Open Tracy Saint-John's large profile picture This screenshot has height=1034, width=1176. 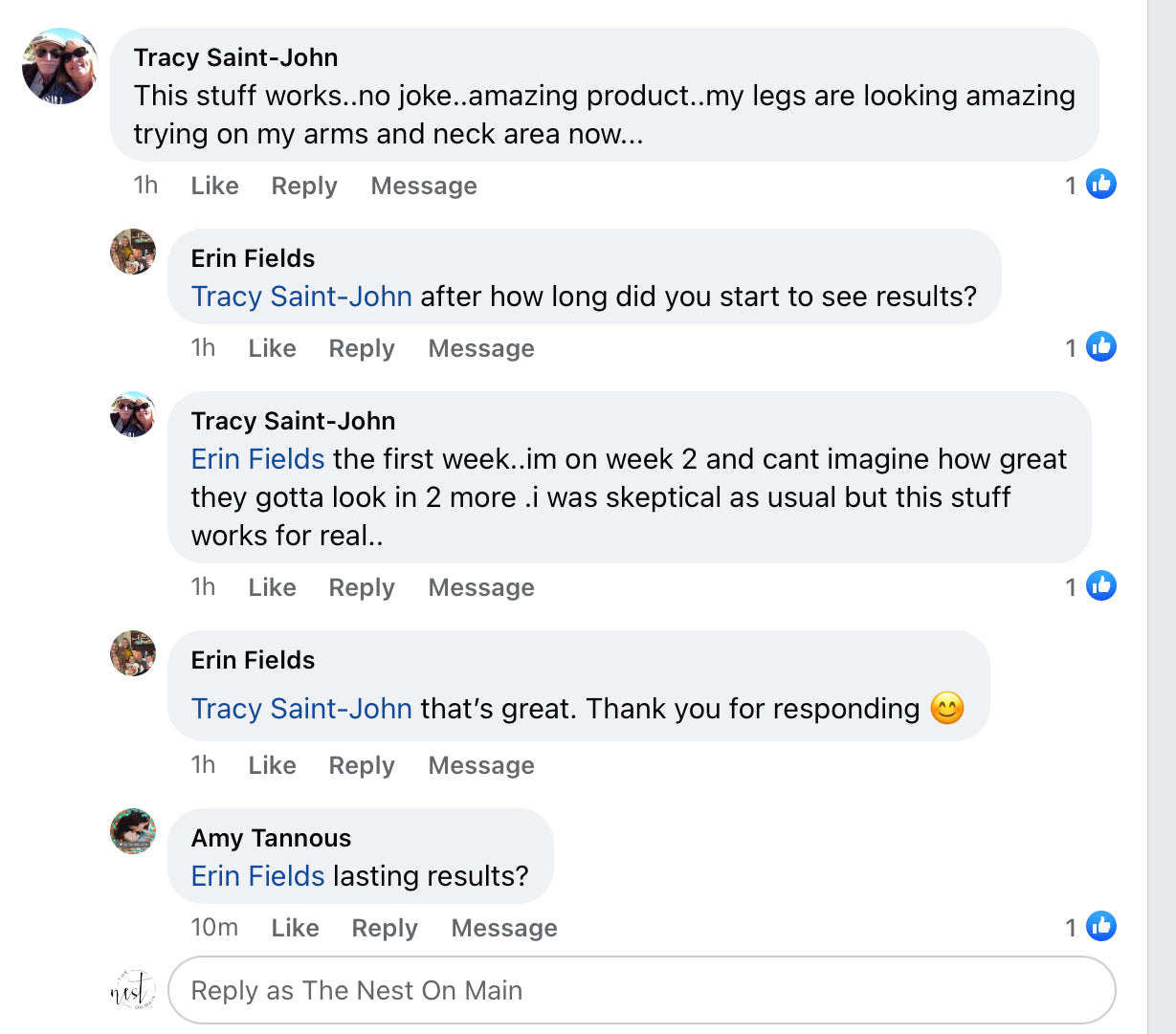60,66
